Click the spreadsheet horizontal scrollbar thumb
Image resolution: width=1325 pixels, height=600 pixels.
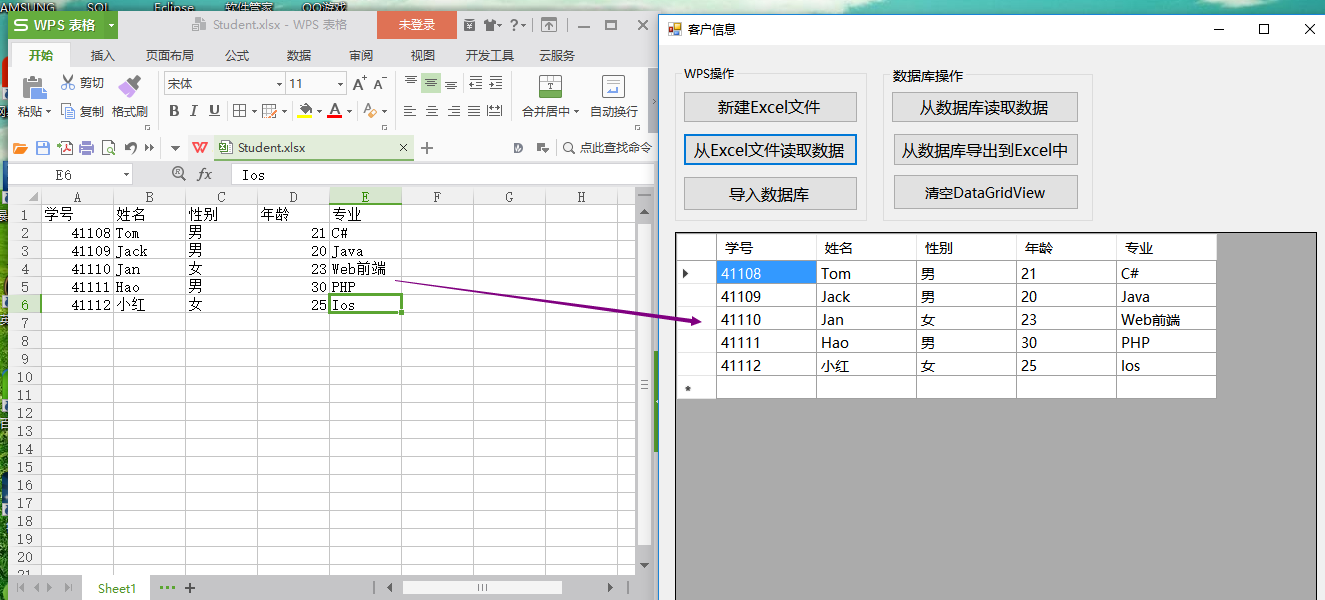pos(482,588)
